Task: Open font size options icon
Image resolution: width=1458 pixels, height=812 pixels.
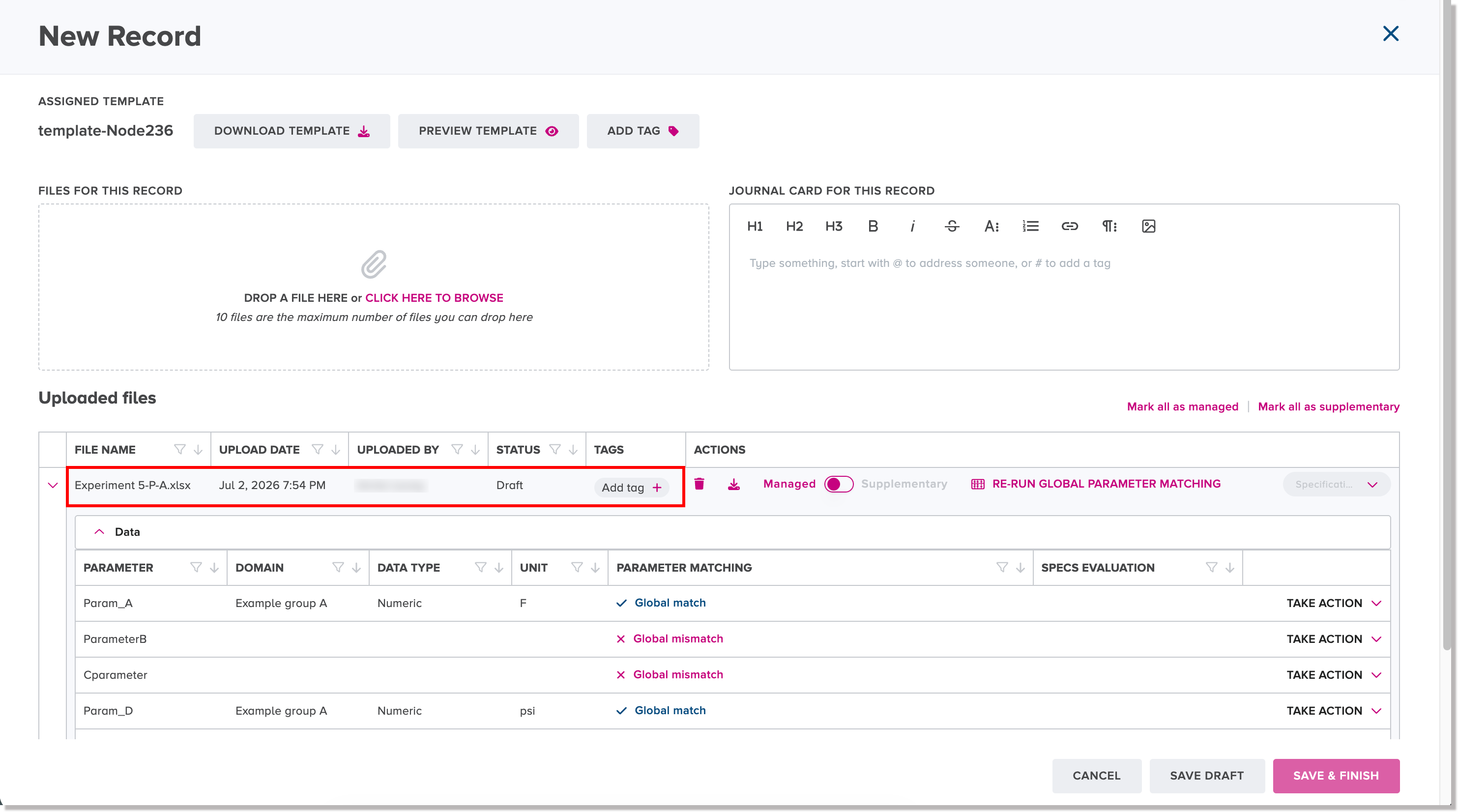Action: coord(991,226)
